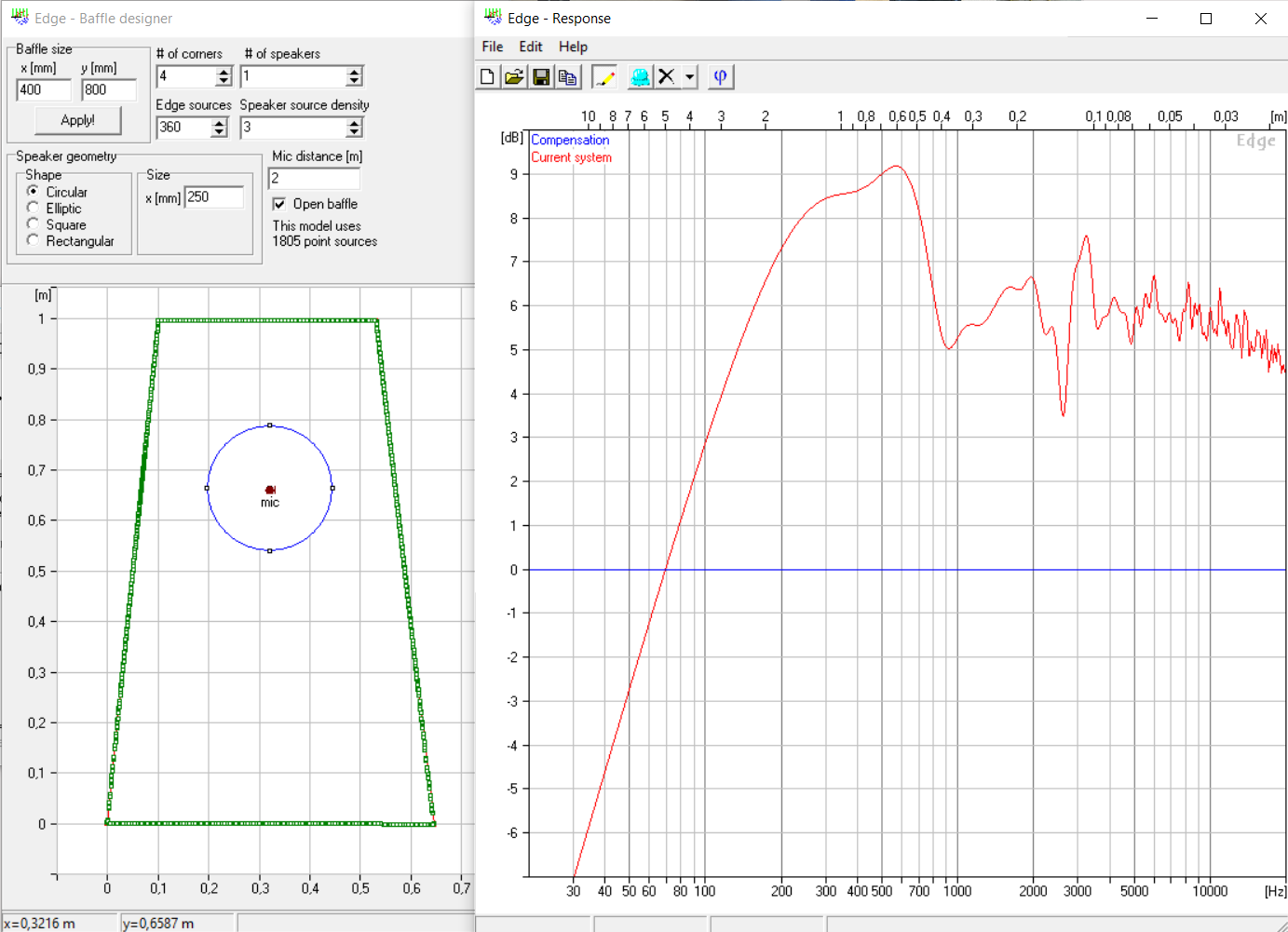Close the Edge Response window
This screenshot has width=1288, height=932.
click(x=1261, y=19)
